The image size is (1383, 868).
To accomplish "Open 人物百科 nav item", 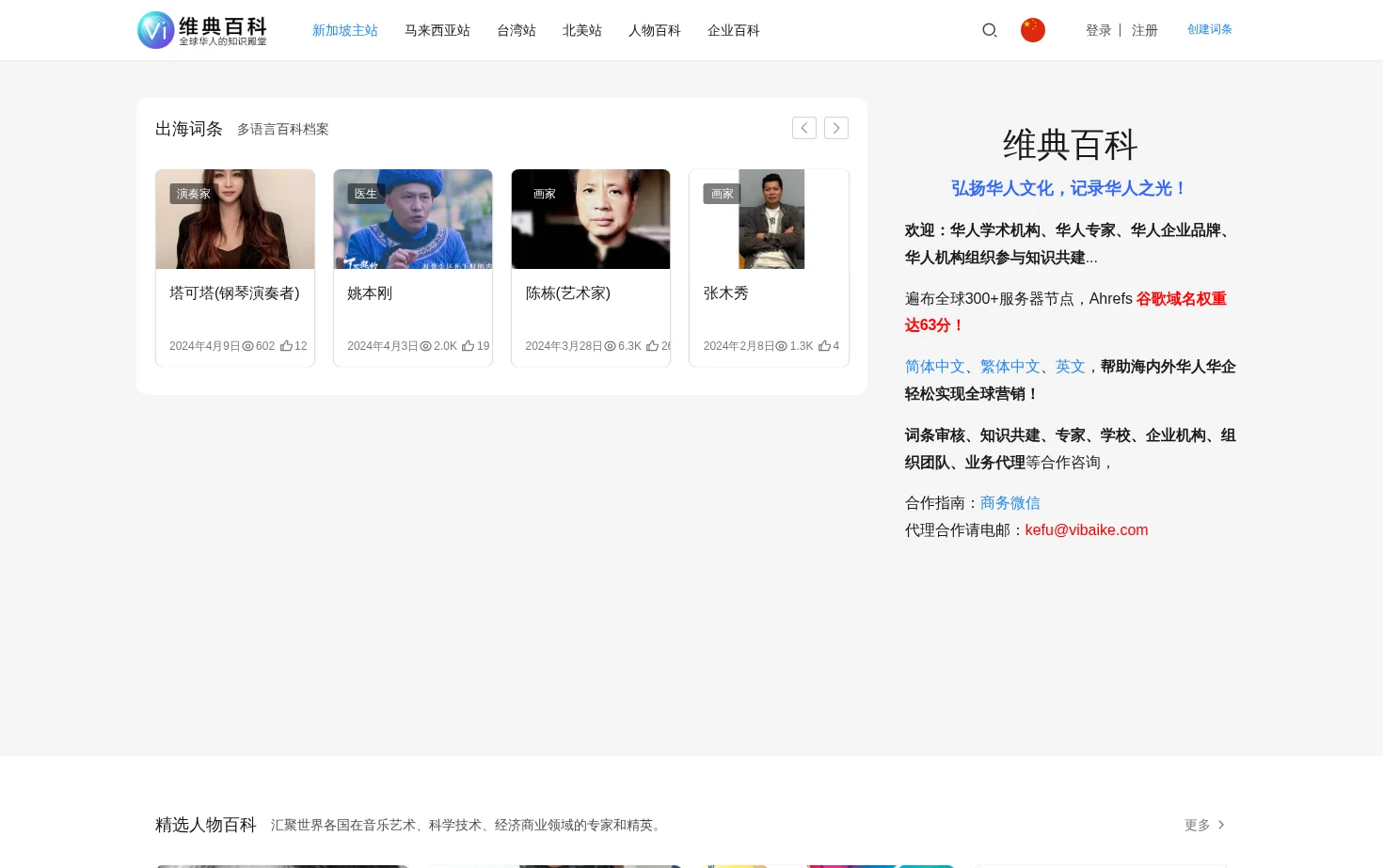I will tap(655, 30).
